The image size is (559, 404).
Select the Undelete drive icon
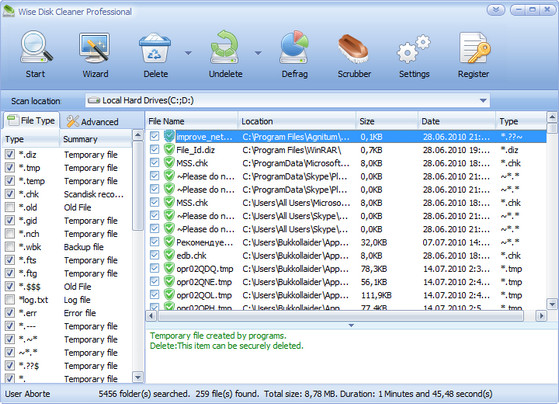coord(225,48)
